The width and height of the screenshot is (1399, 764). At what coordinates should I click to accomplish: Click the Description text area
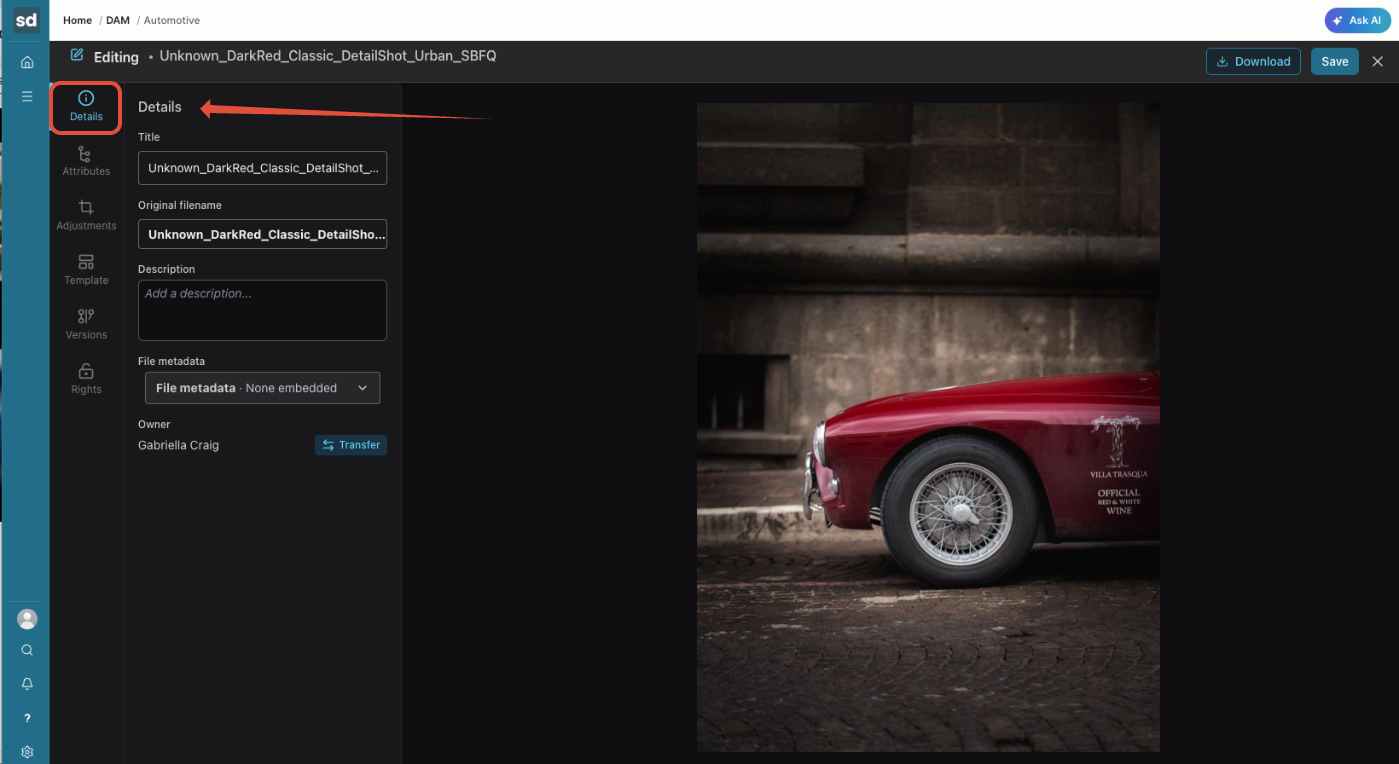262,310
